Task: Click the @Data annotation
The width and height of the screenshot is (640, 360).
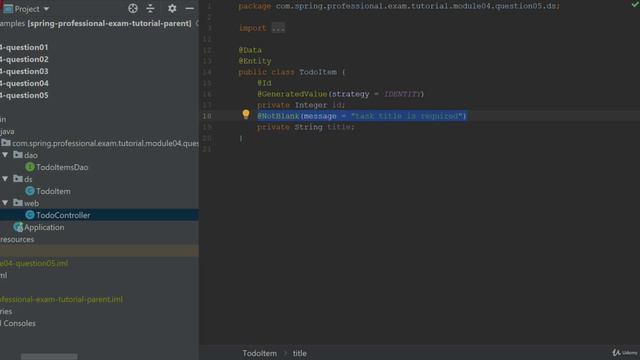Action: pyautogui.click(x=250, y=50)
